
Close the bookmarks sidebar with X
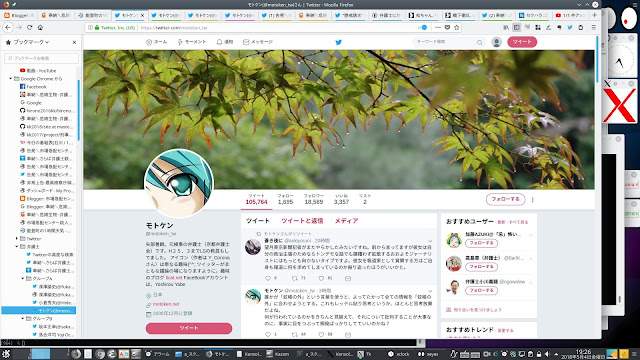pos(74,42)
